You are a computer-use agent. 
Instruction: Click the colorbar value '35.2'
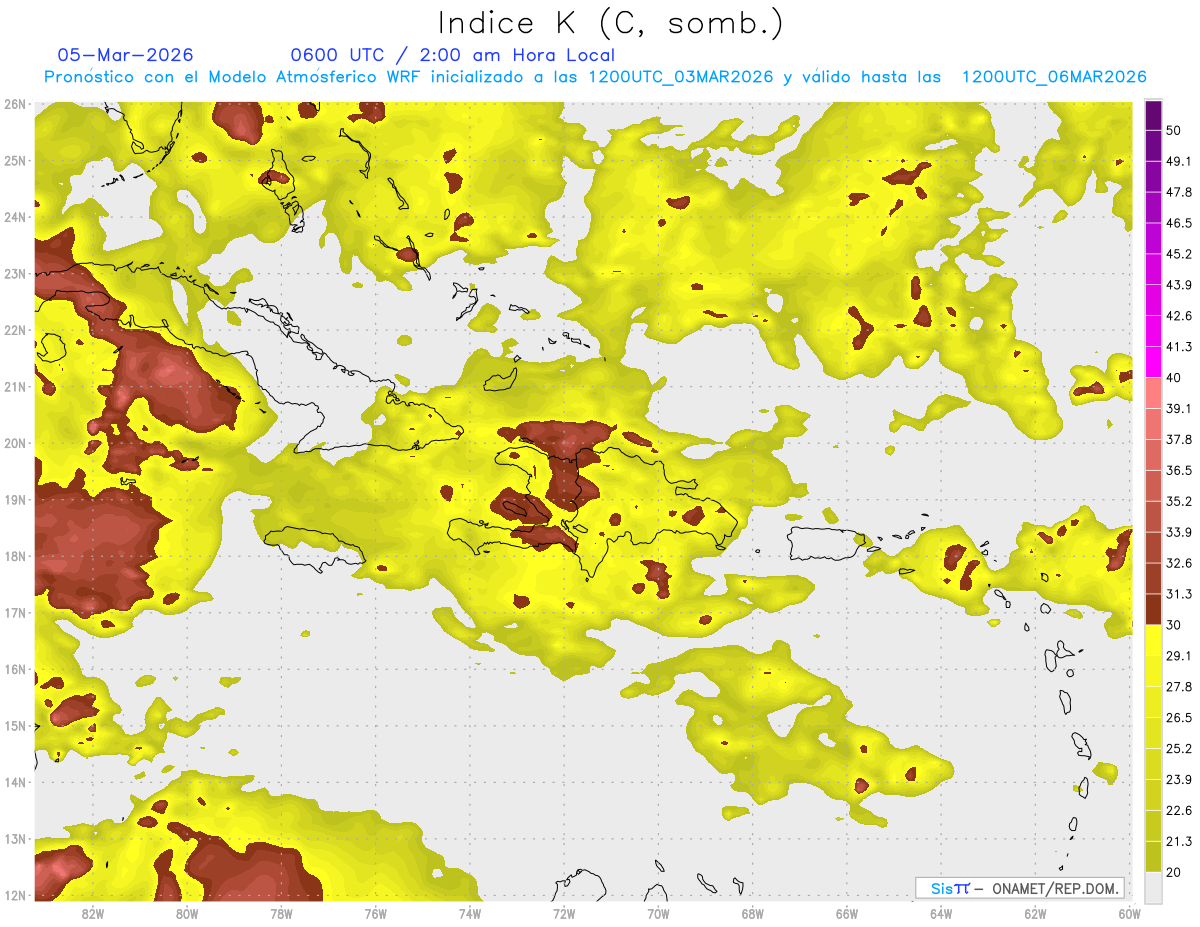point(1179,501)
